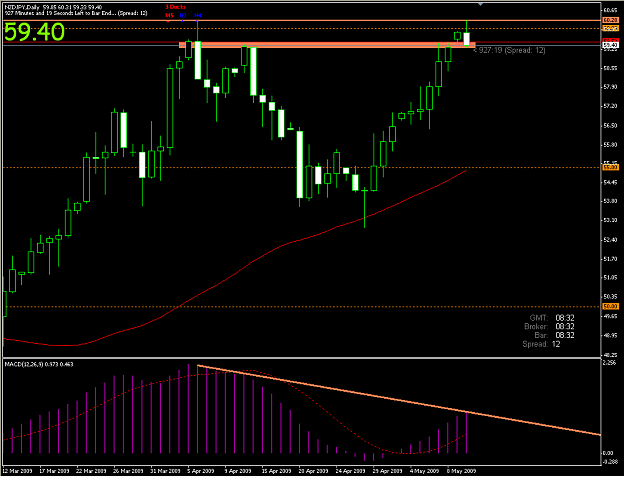625x477 pixels.
Task: Click the chart shift triangle marker at top
Action: (x=480, y=4)
